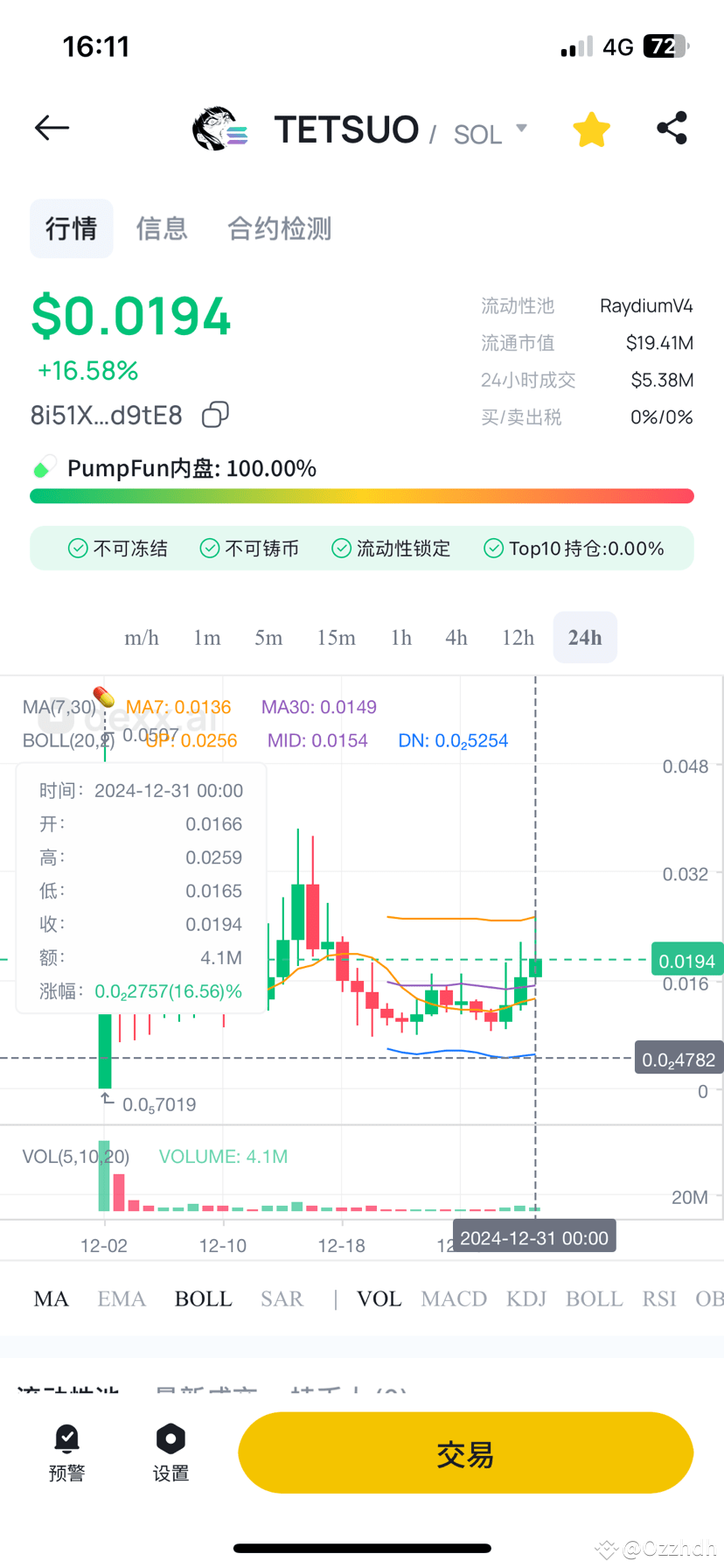The height and width of the screenshot is (1568, 724).
Task: Tap the DN Bollinger value label
Action: click(x=453, y=741)
